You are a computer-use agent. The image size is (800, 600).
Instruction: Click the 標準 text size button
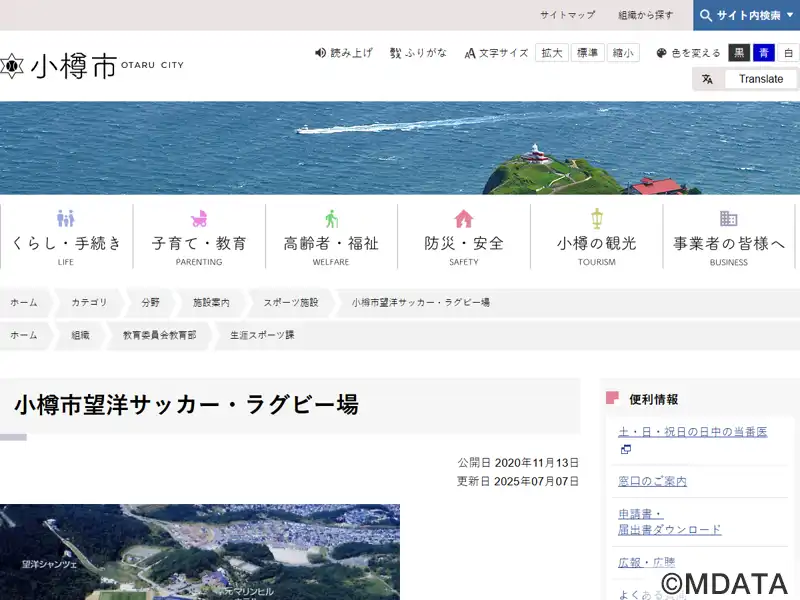click(x=588, y=53)
